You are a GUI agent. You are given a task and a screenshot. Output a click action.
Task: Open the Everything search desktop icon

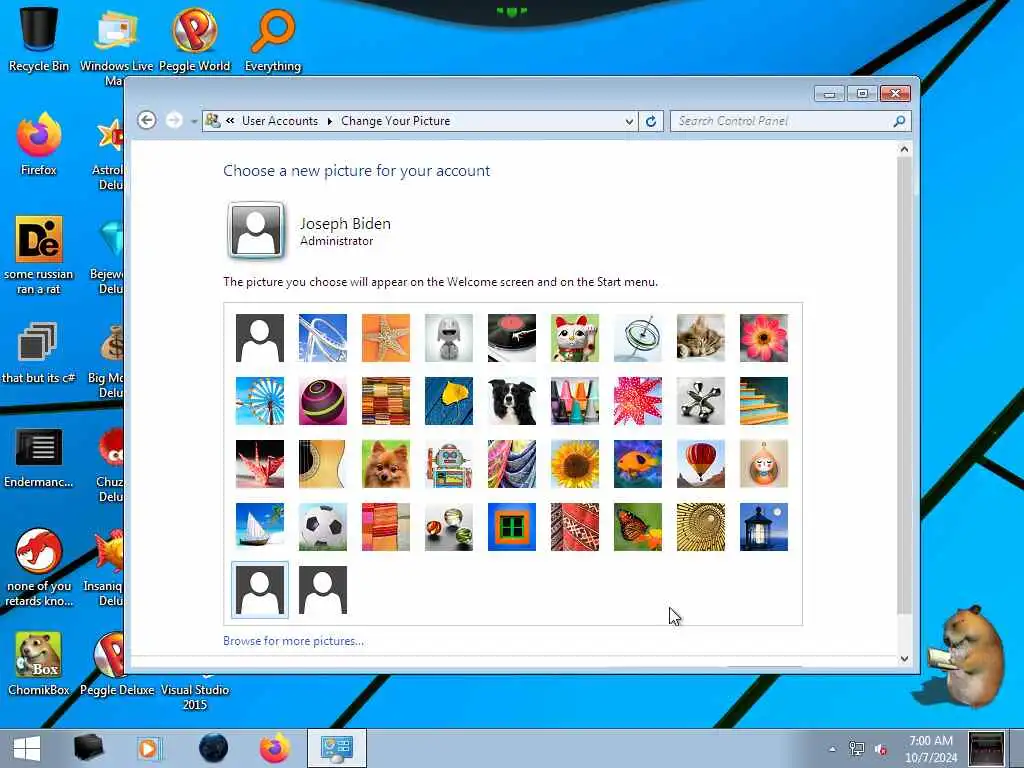[273, 39]
